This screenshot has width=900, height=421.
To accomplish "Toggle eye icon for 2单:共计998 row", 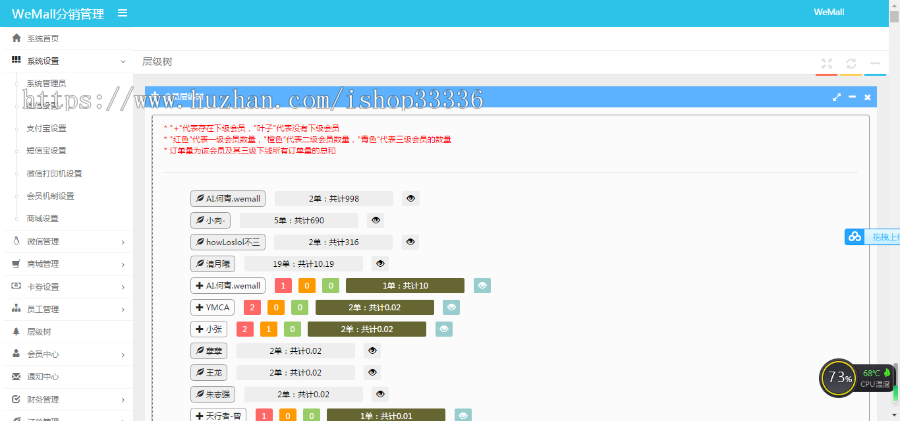I will 411,199.
